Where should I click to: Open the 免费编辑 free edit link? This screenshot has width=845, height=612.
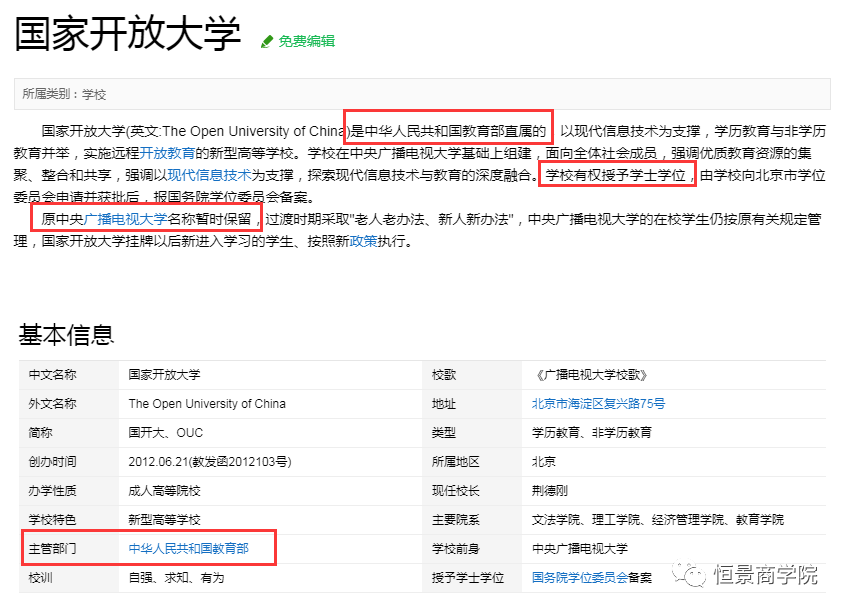(307, 41)
